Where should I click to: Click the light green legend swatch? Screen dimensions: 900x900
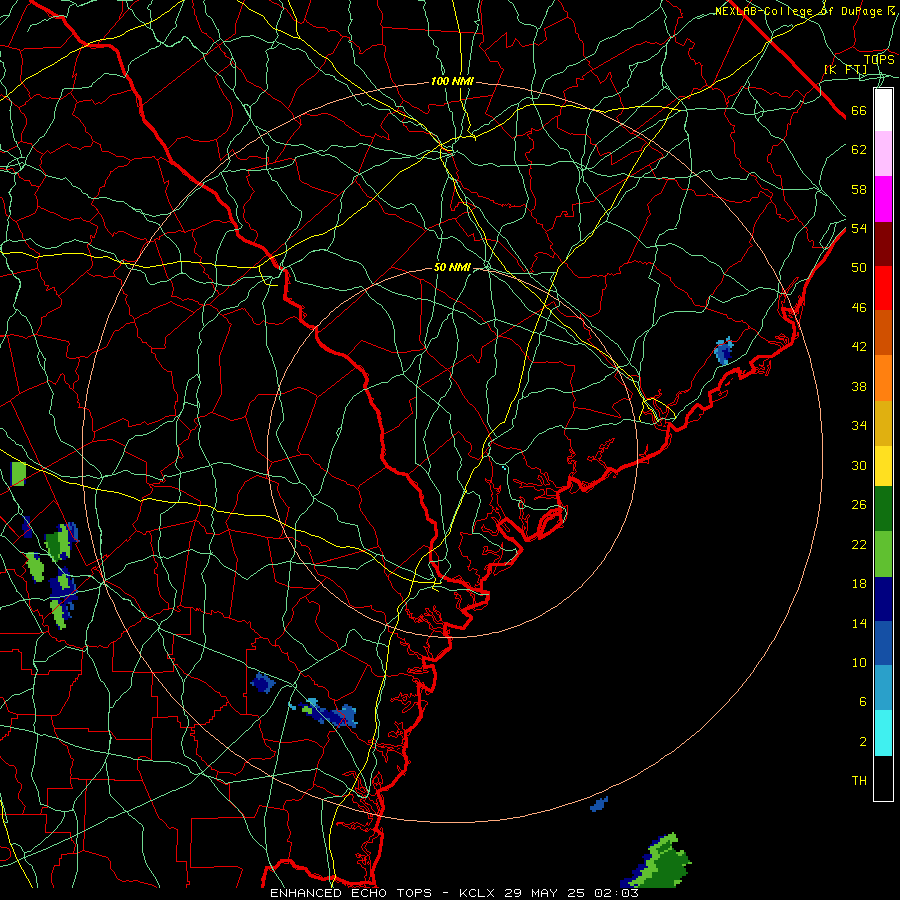coord(883,554)
